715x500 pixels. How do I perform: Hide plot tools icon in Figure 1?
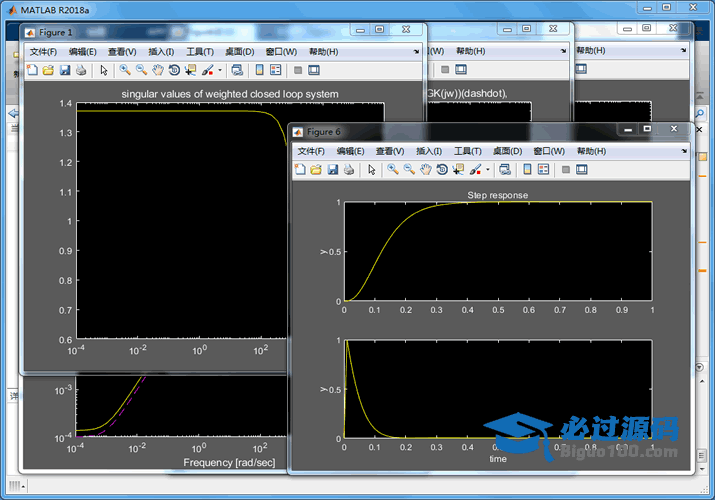(x=298, y=70)
